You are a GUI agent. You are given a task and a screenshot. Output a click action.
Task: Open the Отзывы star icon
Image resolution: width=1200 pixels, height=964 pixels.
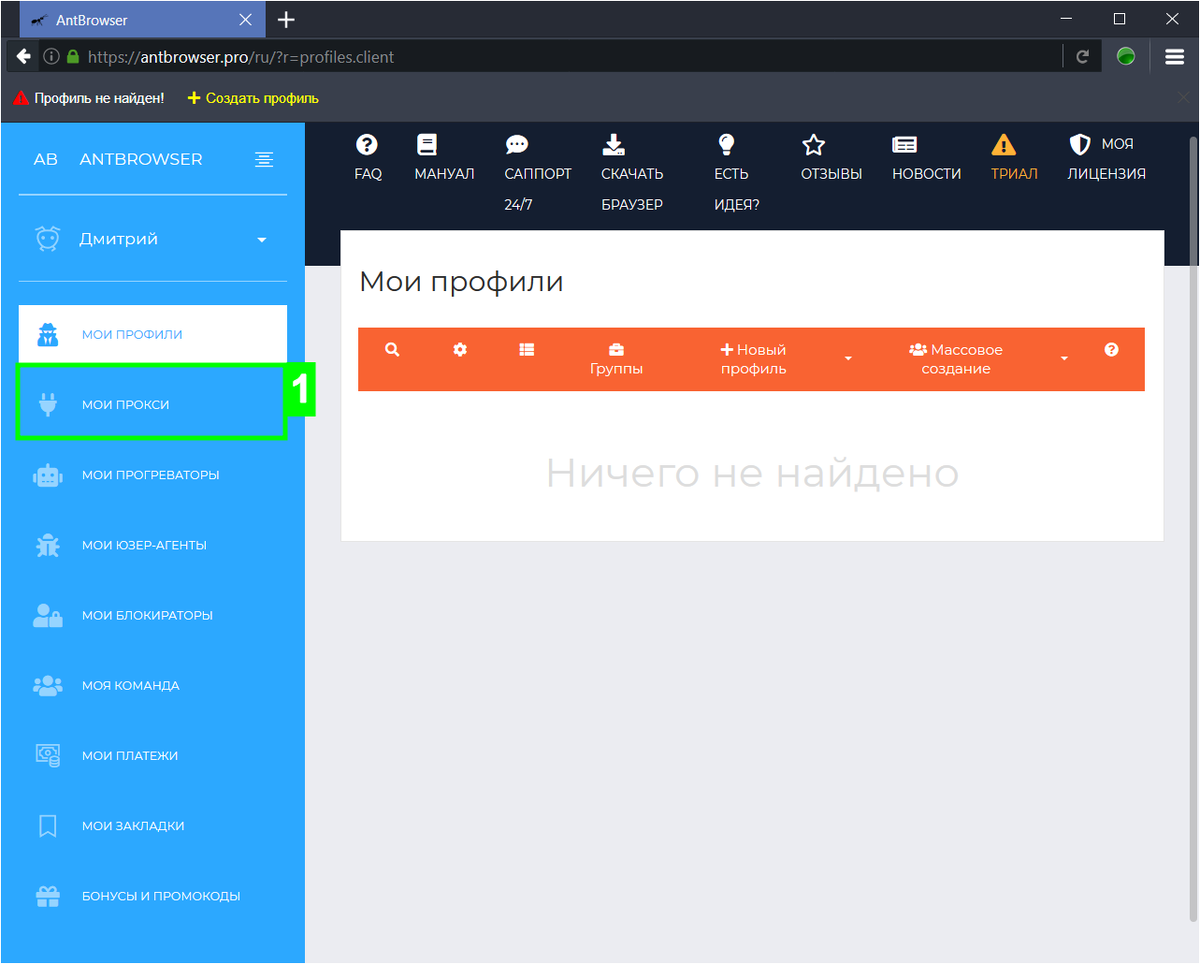tap(814, 145)
